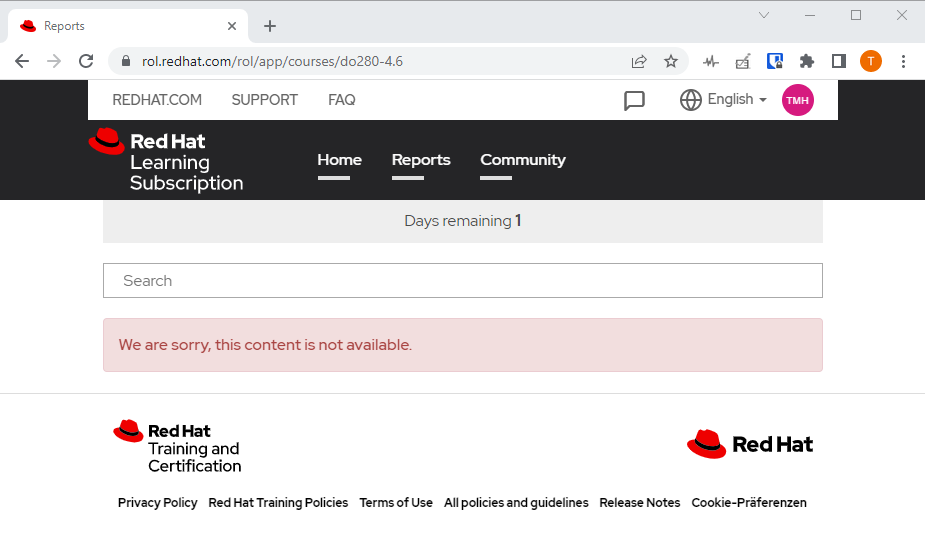Screen dimensions: 925x551
Task: Open the tab search chevron
Action: (x=764, y=15)
